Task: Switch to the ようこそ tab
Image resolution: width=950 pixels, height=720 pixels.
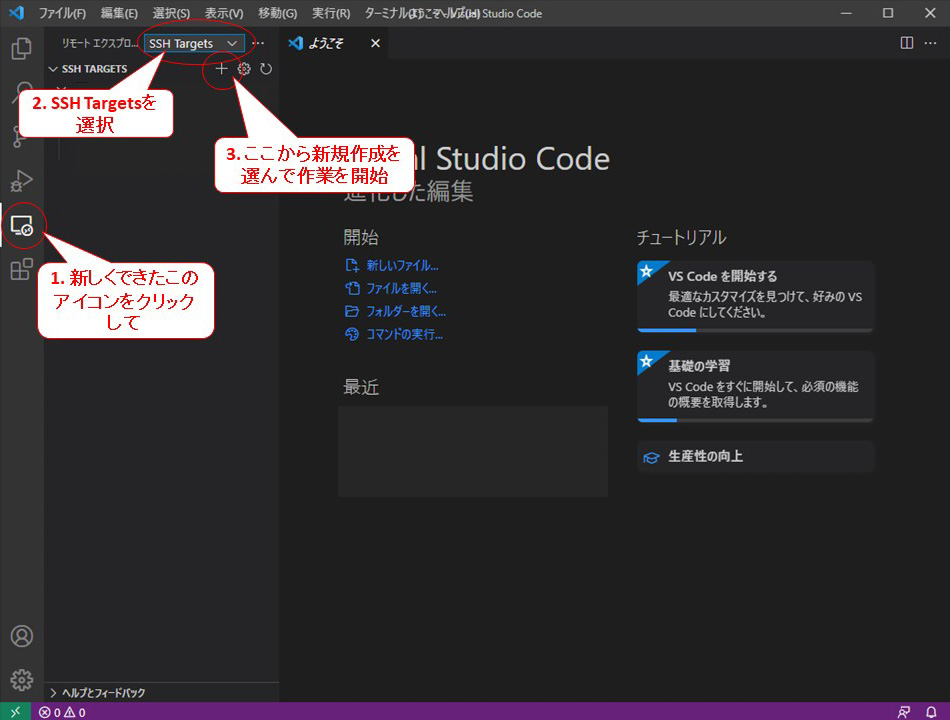Action: coord(325,43)
